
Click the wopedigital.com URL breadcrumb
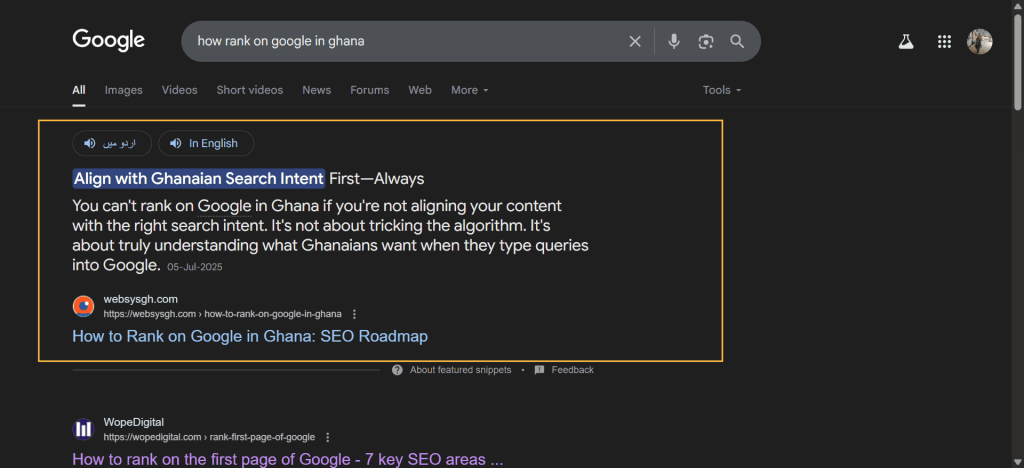pyautogui.click(x=209, y=437)
